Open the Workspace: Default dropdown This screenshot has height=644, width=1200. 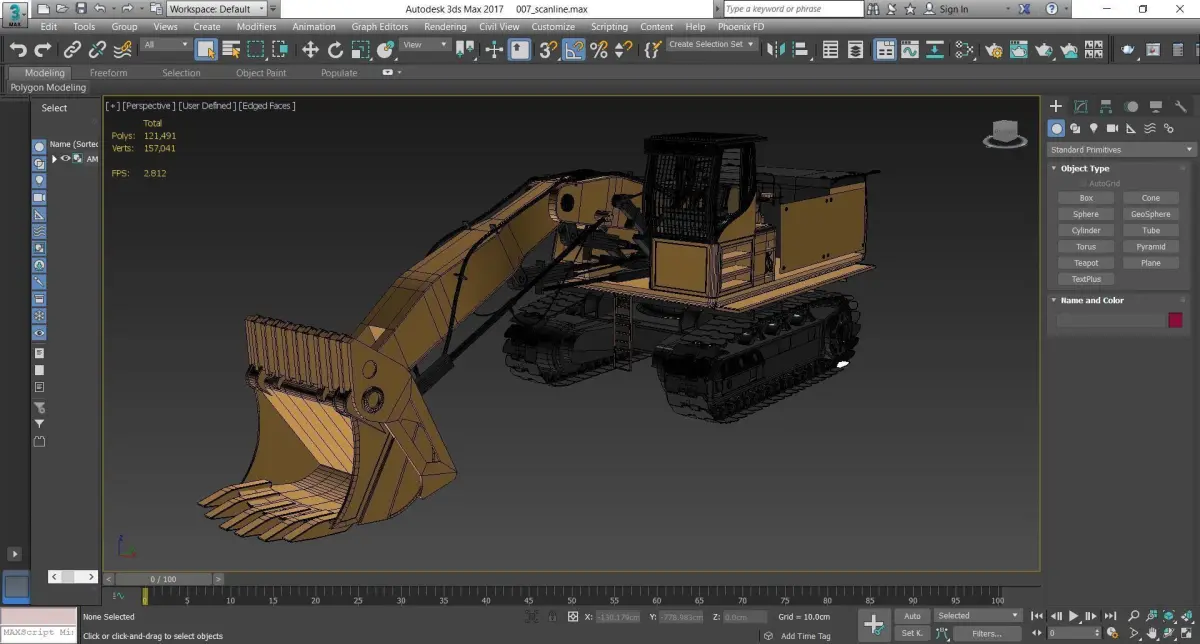(216, 9)
